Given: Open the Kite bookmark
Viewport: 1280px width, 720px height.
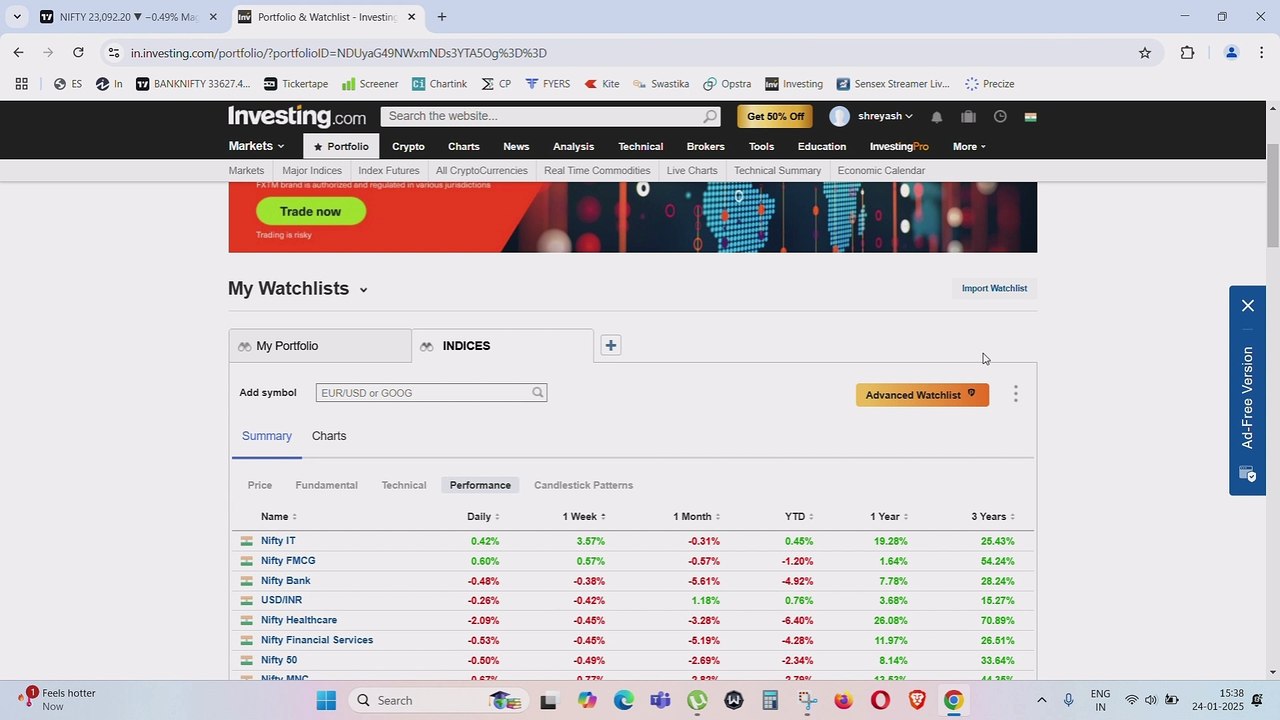Looking at the screenshot, I should point(601,84).
